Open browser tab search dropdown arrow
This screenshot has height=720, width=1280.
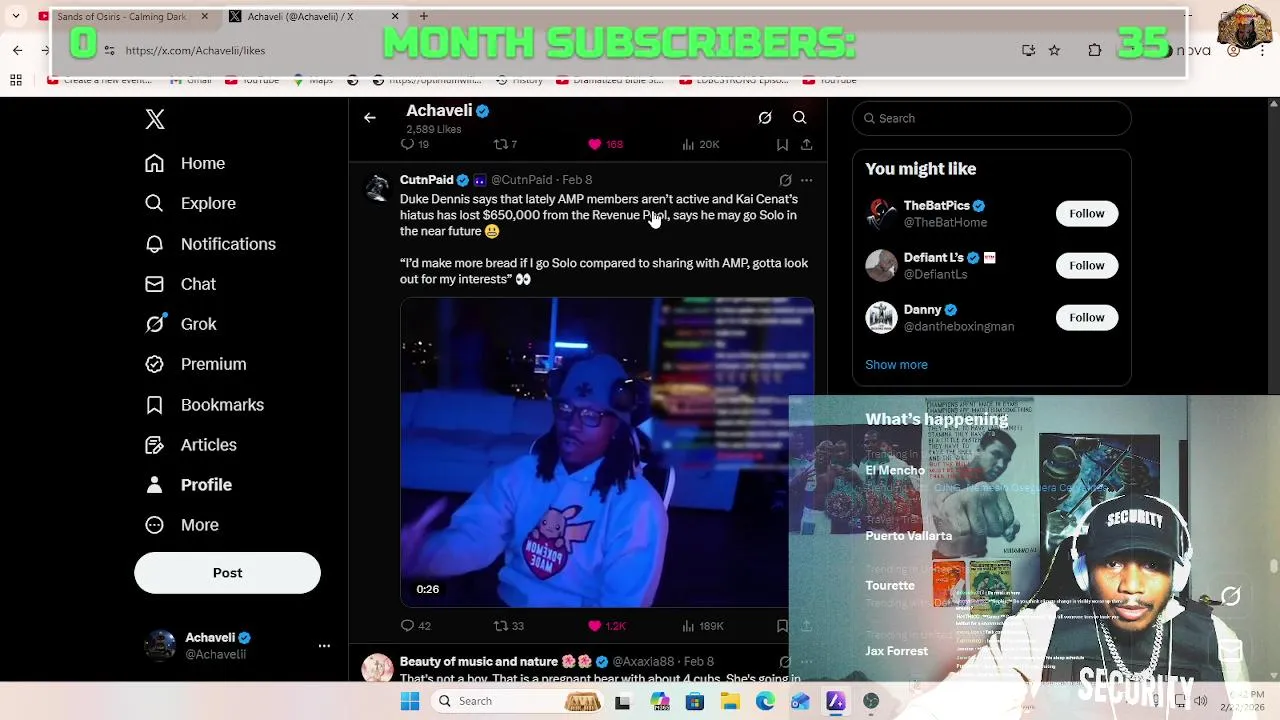point(16,16)
